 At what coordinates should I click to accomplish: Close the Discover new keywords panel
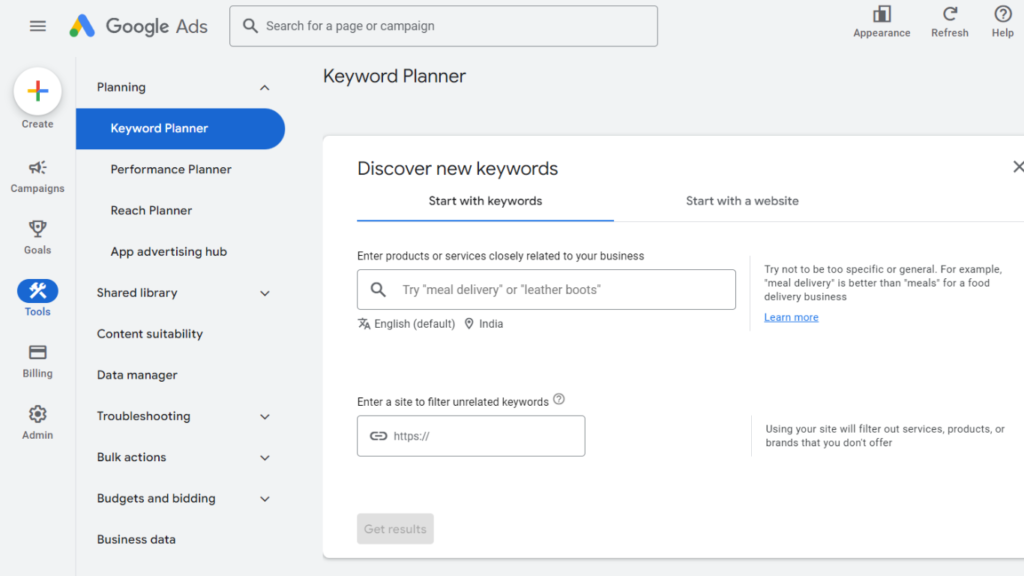1017,167
